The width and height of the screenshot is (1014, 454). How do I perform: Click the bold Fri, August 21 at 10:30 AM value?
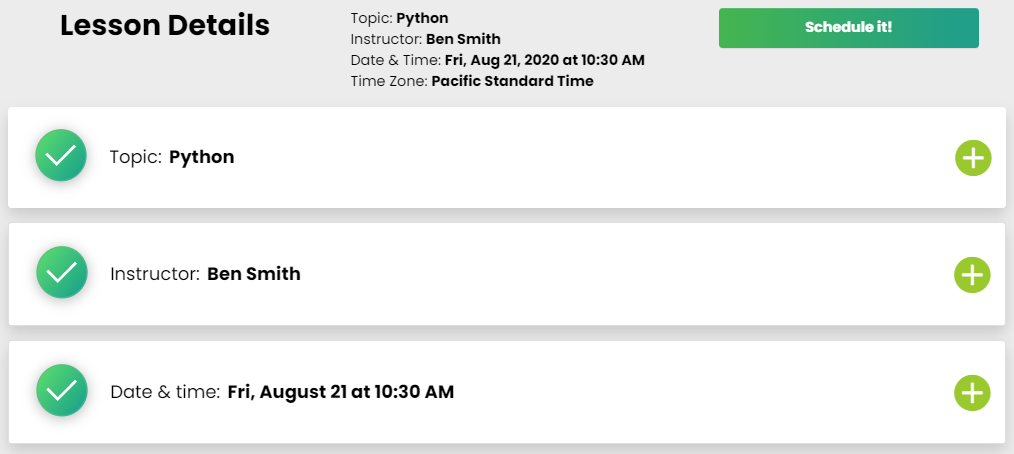tap(340, 392)
